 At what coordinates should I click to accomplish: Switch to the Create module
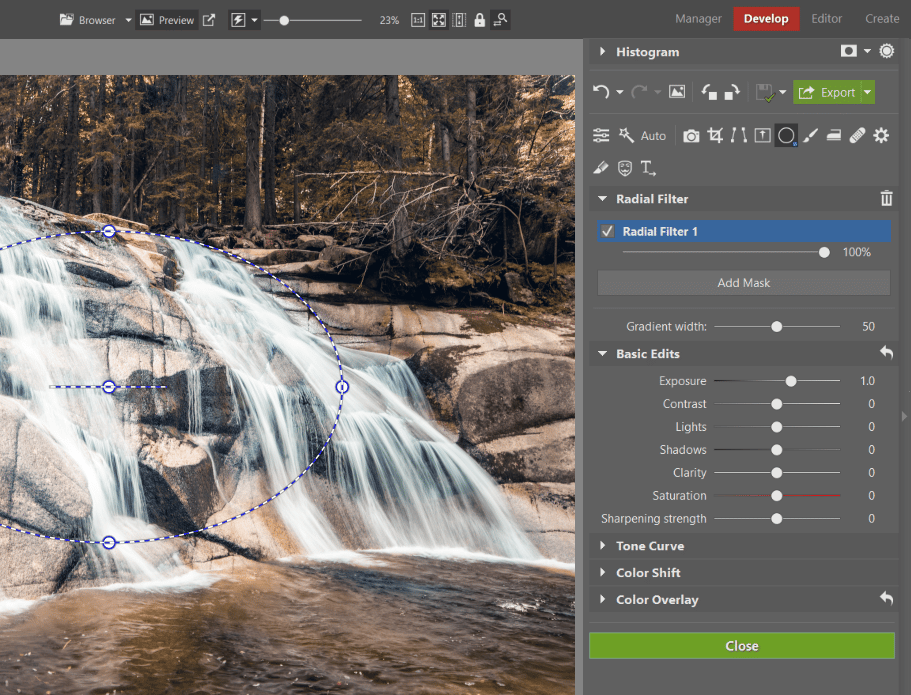(x=882, y=19)
